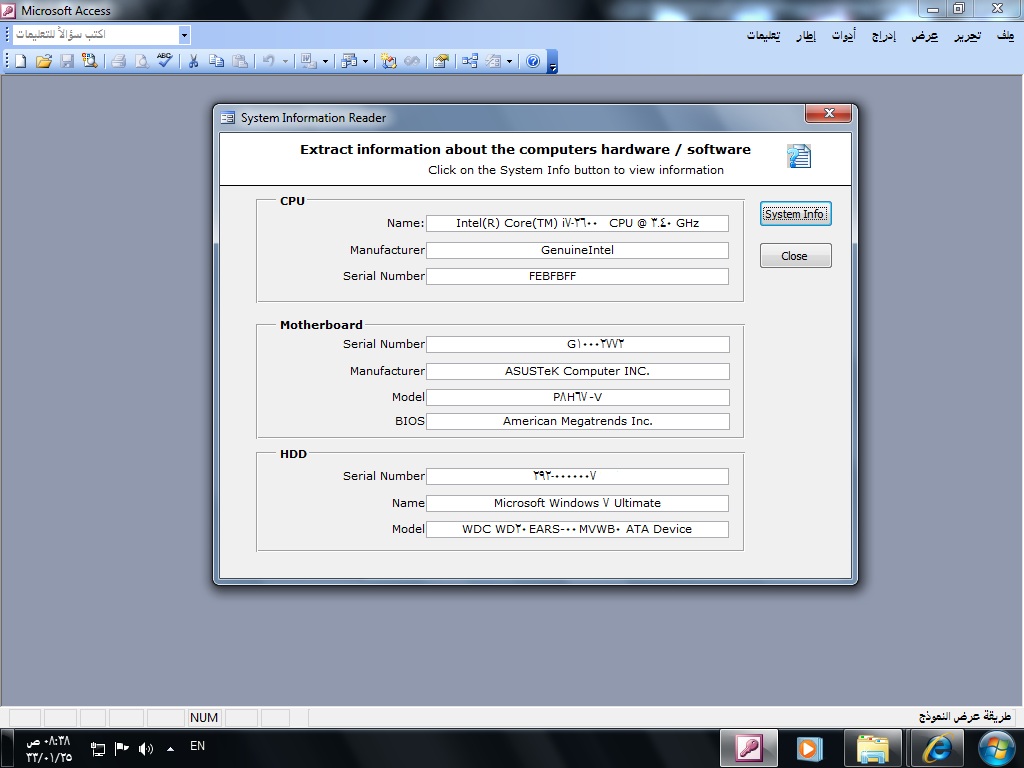Click the Analyze toolbar icon

click(349, 61)
